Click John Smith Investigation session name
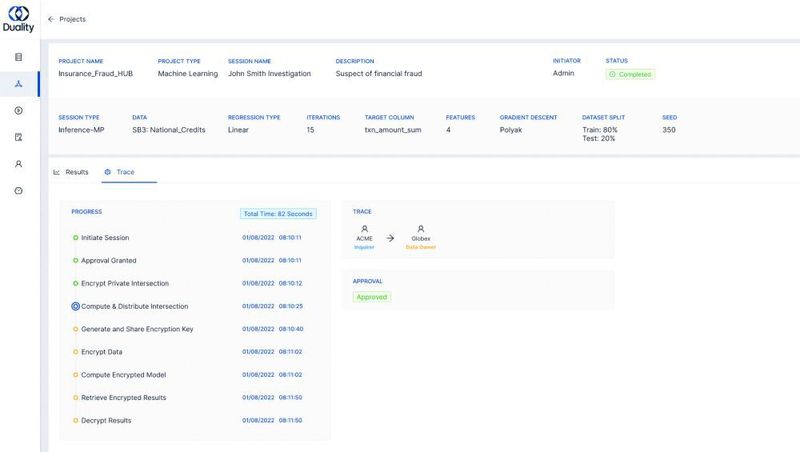Screen dimensions: 800x452 click(x=269, y=74)
